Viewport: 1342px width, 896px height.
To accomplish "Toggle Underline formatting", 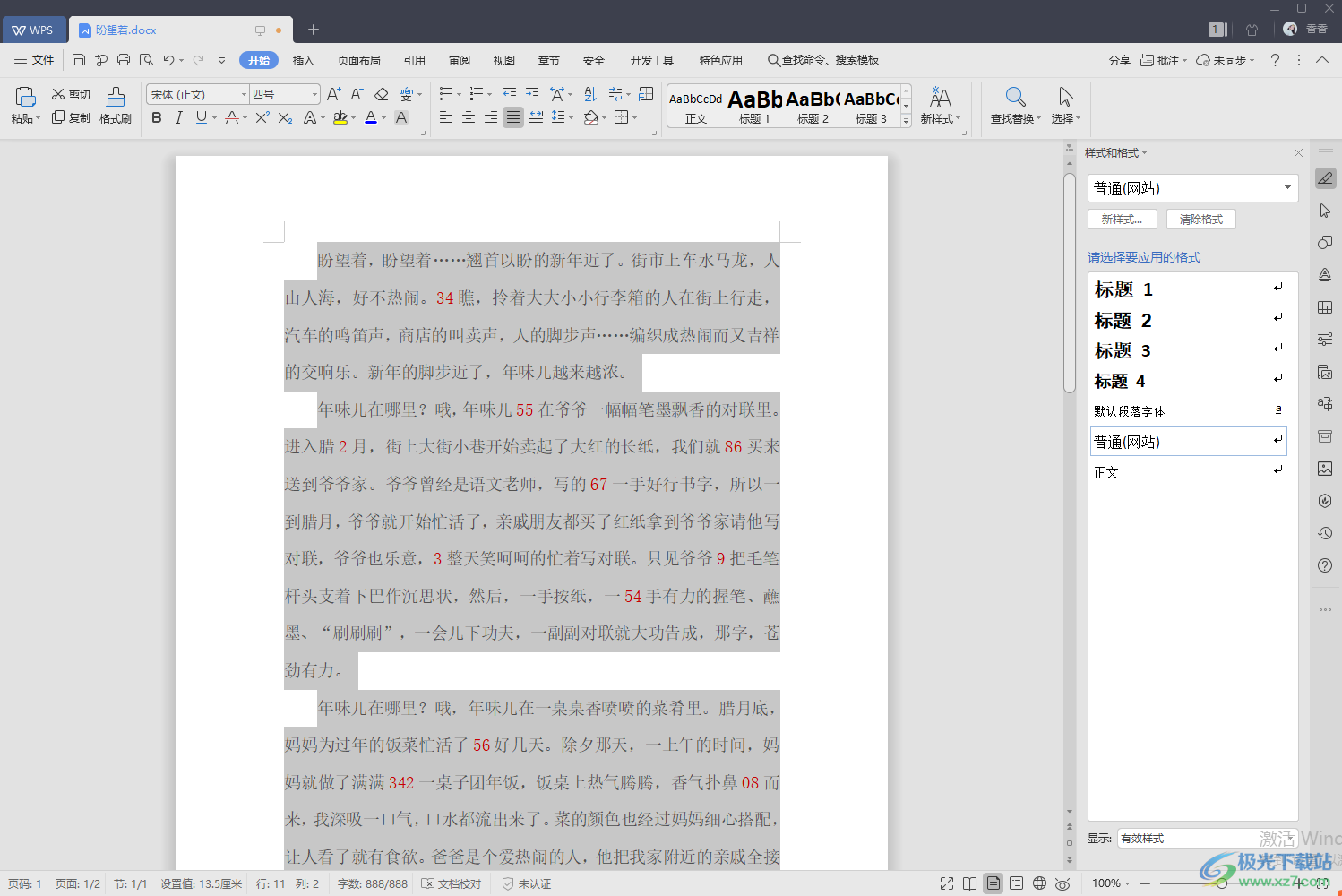I will [201, 117].
